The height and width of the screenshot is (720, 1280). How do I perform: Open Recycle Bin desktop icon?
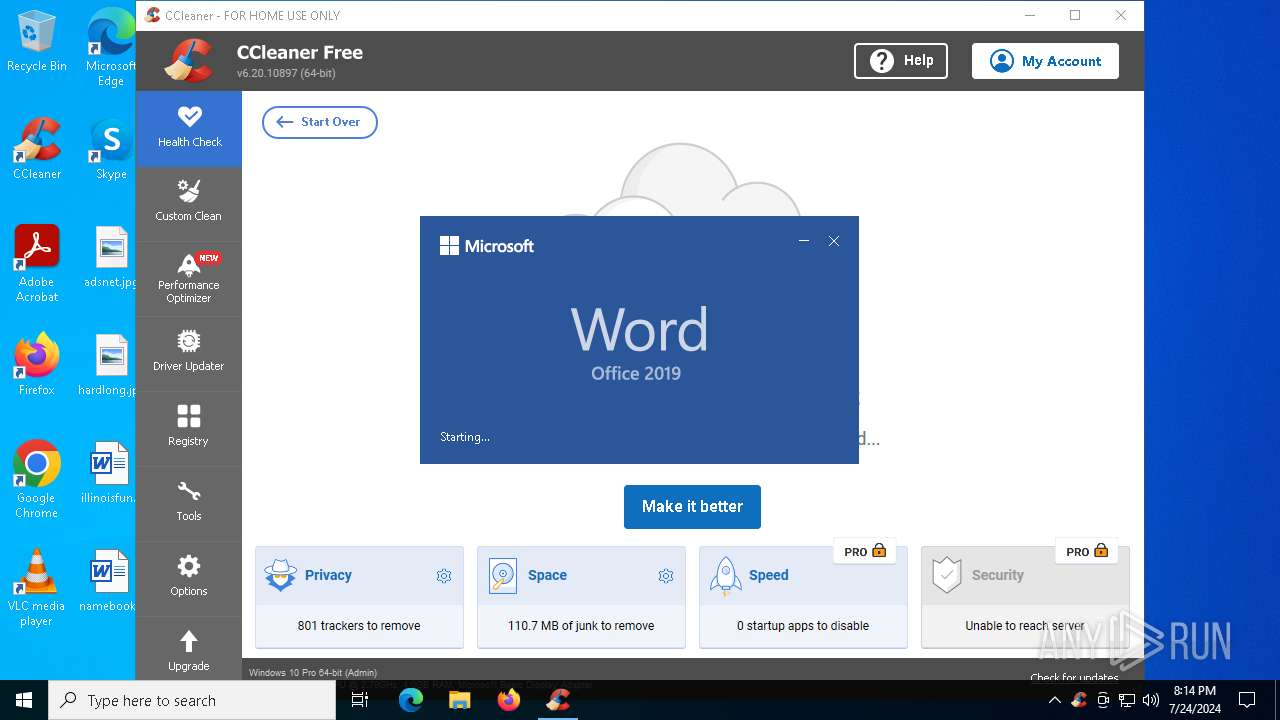(37, 41)
